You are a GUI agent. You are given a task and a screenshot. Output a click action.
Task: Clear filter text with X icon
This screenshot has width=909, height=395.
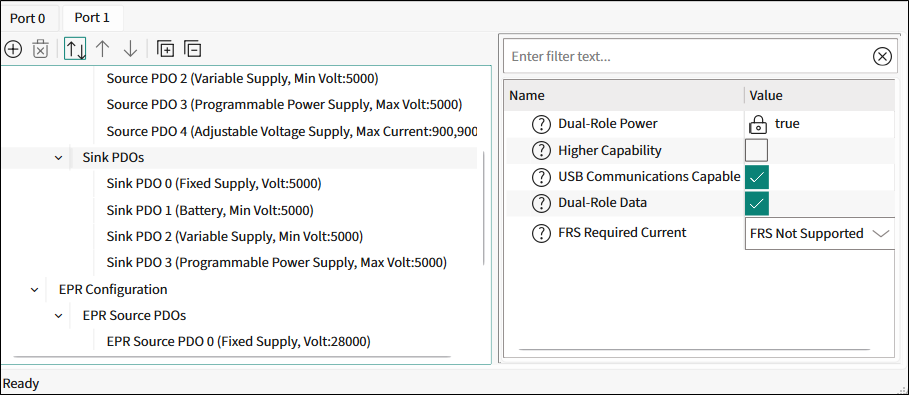pos(882,56)
